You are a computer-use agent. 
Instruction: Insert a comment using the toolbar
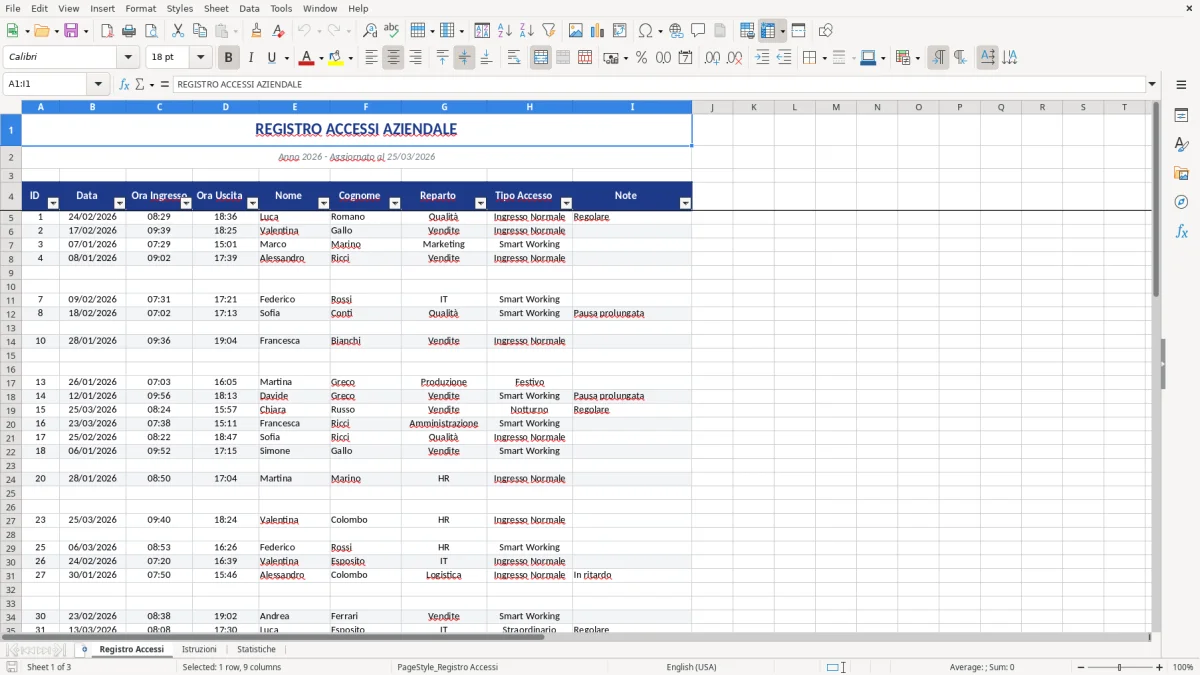coord(699,30)
